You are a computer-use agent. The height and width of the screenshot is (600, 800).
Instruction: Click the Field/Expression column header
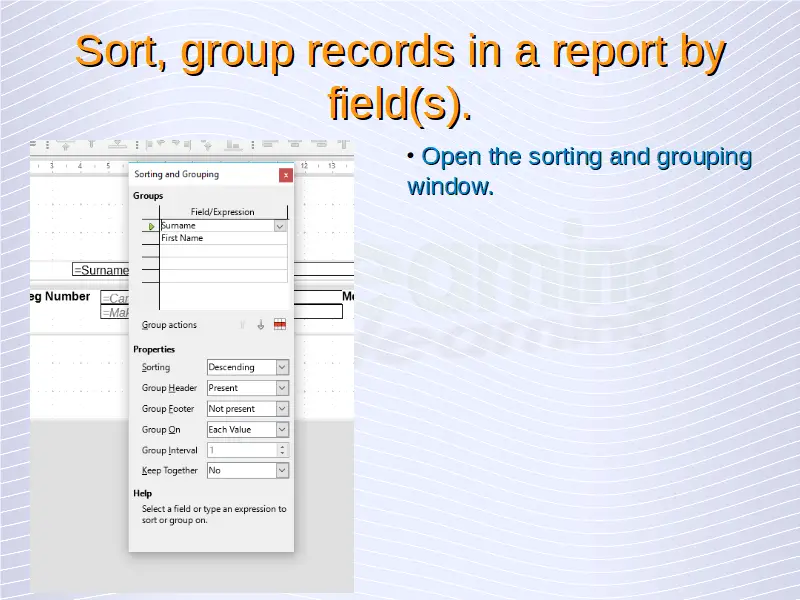pyautogui.click(x=223, y=212)
